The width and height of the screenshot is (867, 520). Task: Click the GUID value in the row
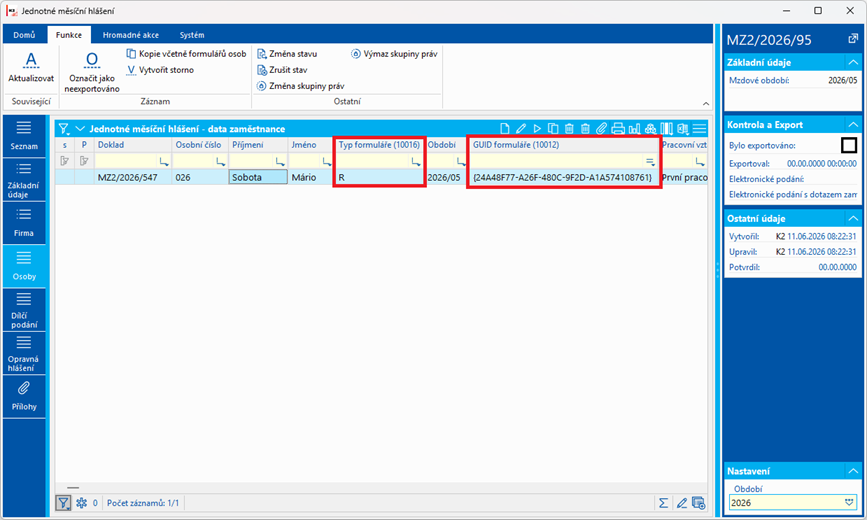pyautogui.click(x=563, y=178)
